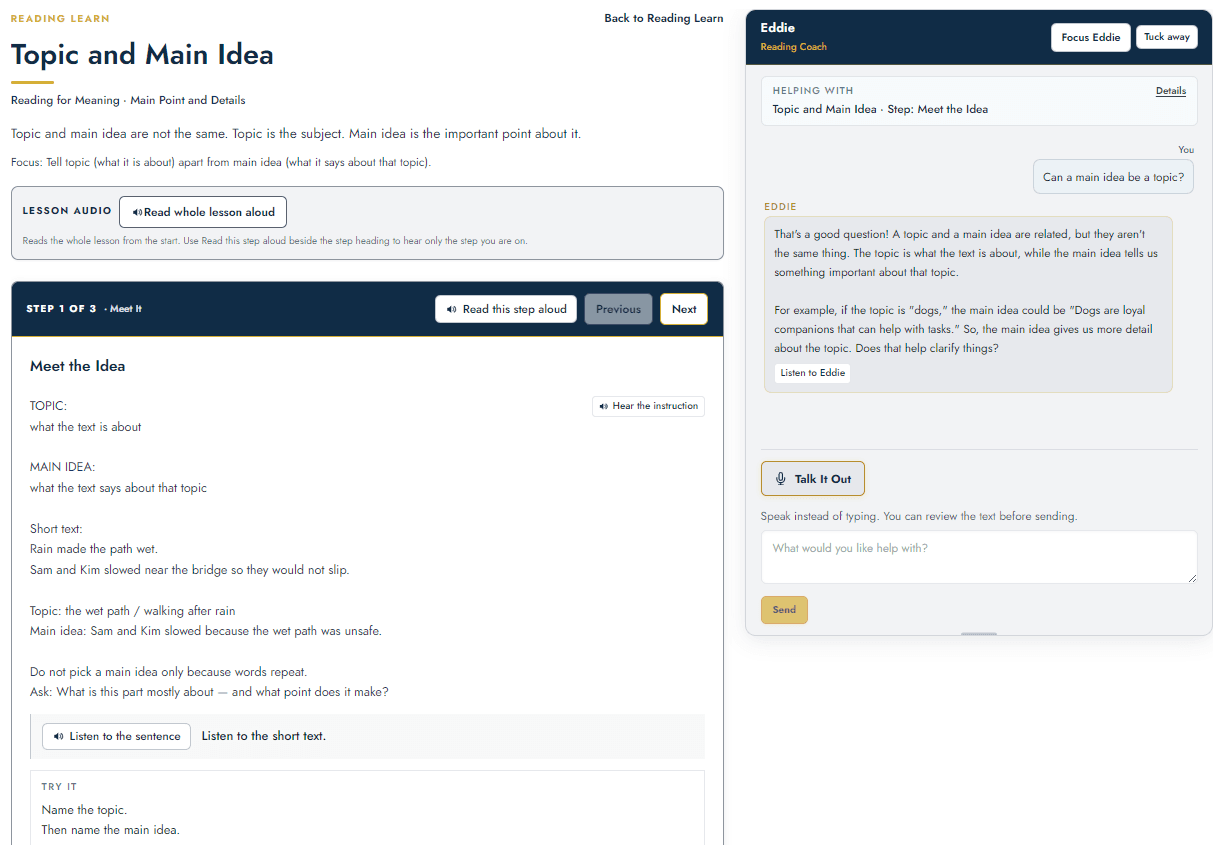This screenshot has width=1227, height=845.
Task: Click the 'Can a main idea be a topic?' message
Action: click(x=1113, y=177)
